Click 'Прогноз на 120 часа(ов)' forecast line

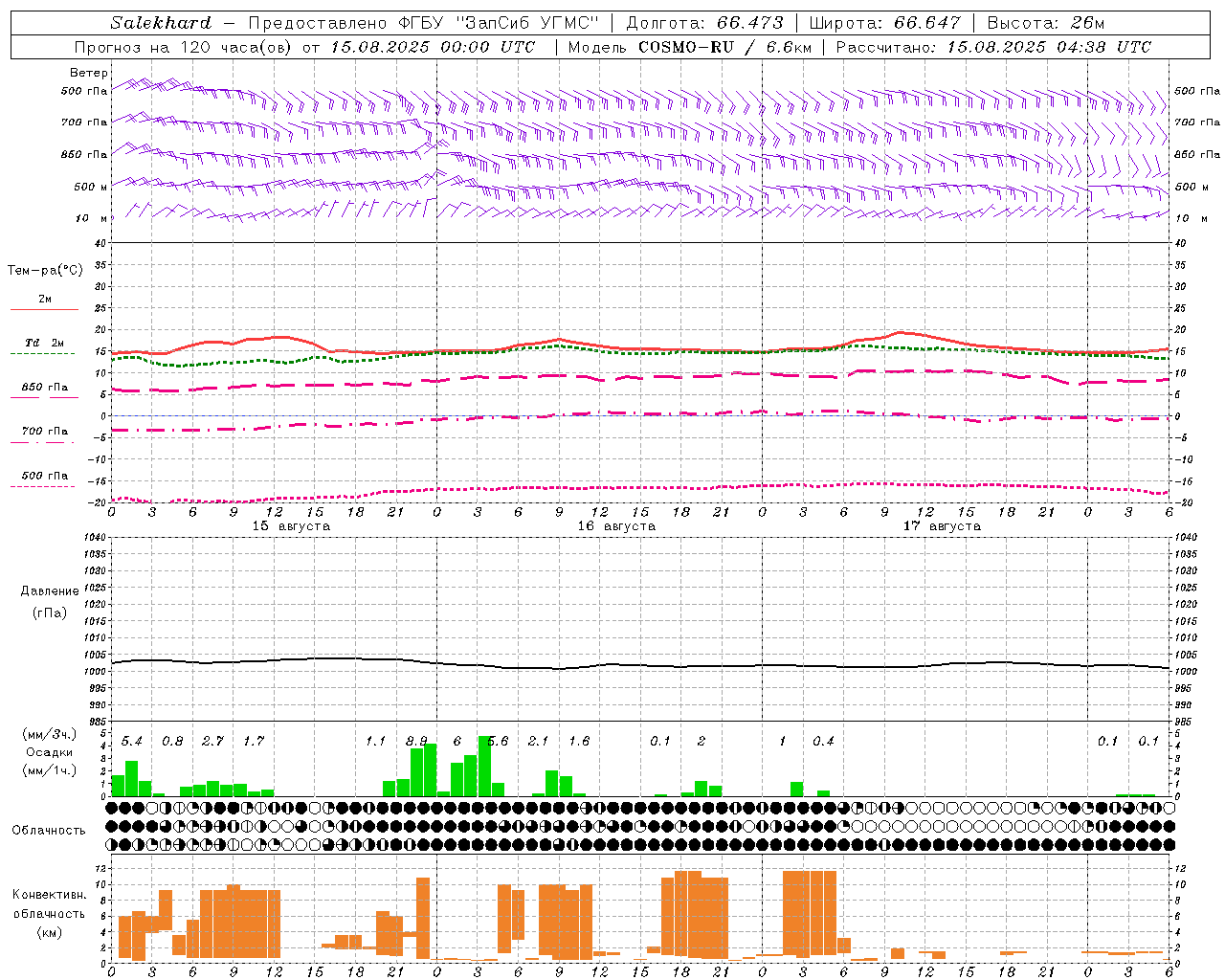[184, 47]
